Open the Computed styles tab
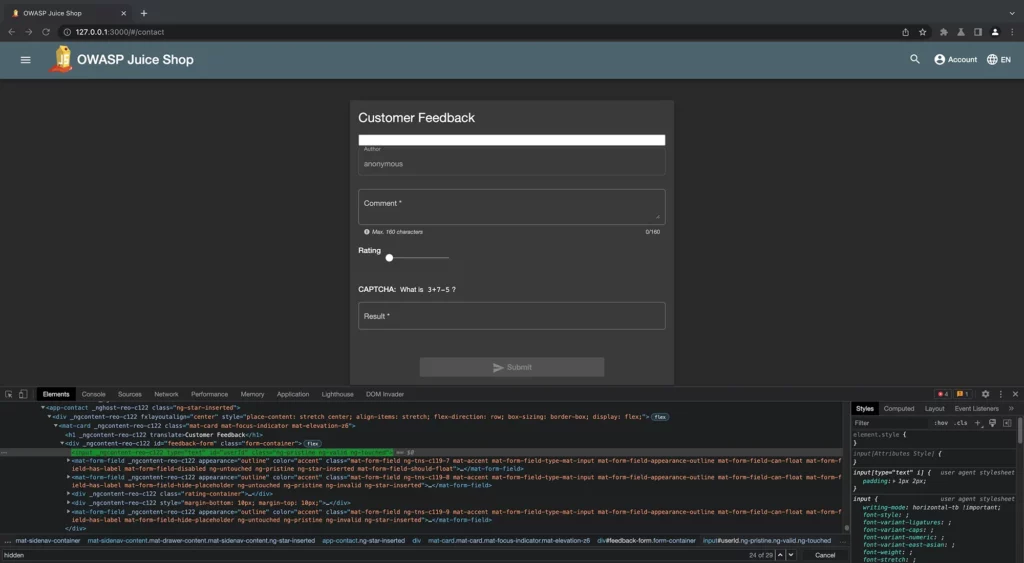Screen dimensions: 1024x563 tap(899, 408)
